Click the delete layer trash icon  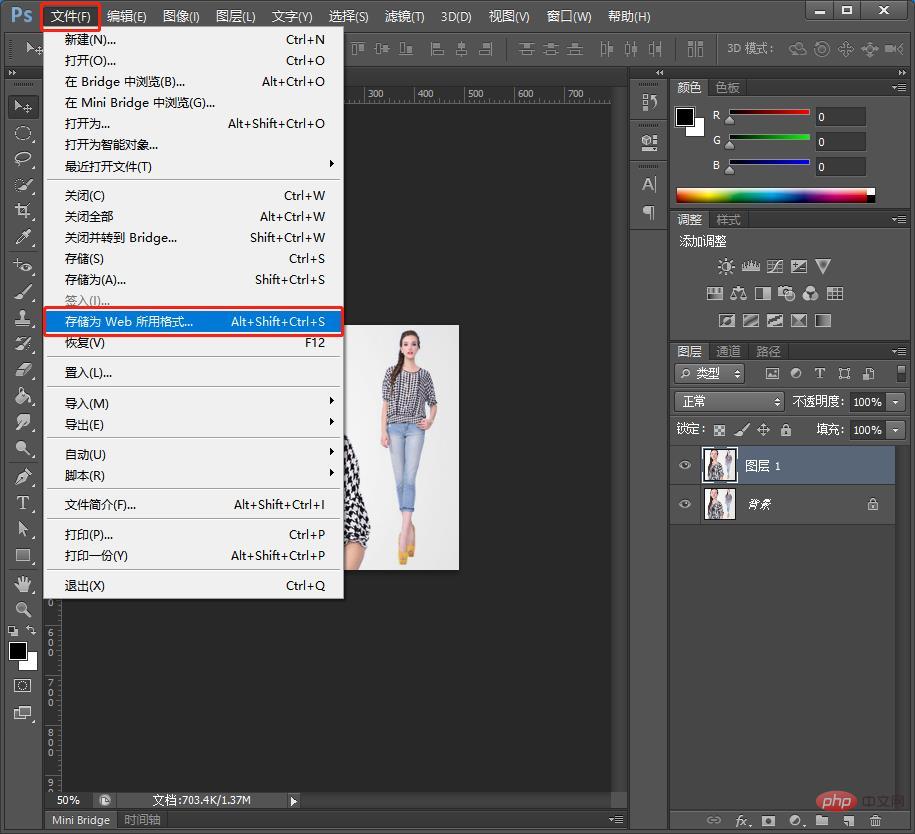(875, 821)
